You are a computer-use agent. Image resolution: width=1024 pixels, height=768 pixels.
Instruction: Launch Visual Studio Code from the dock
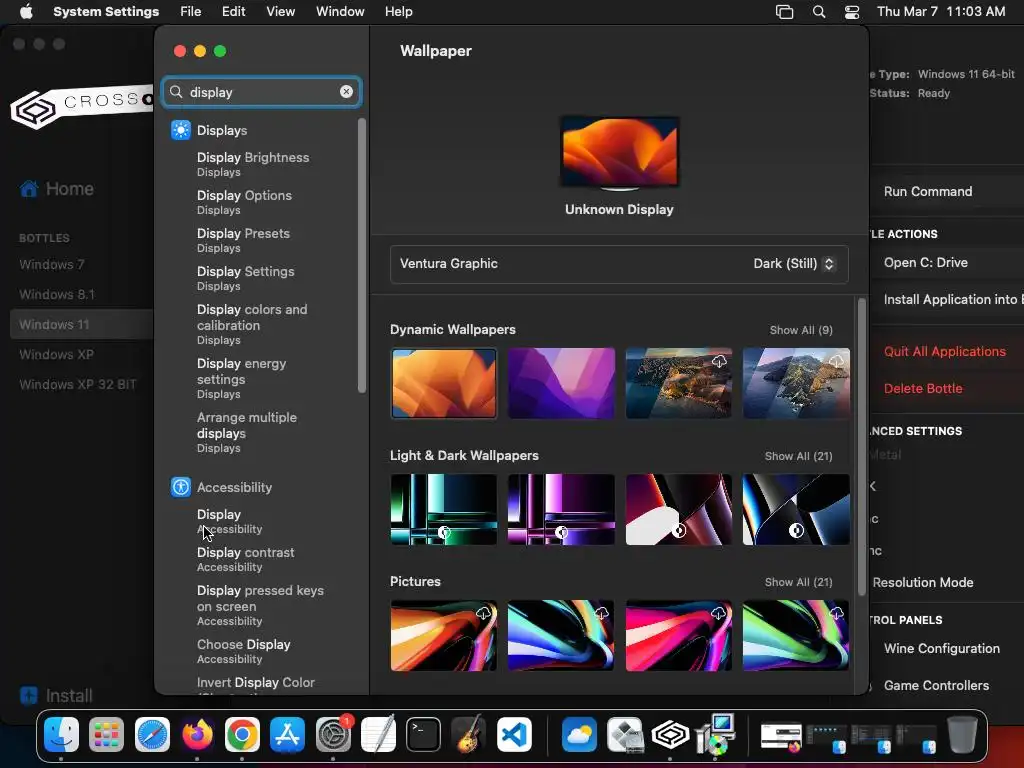pyautogui.click(x=514, y=734)
